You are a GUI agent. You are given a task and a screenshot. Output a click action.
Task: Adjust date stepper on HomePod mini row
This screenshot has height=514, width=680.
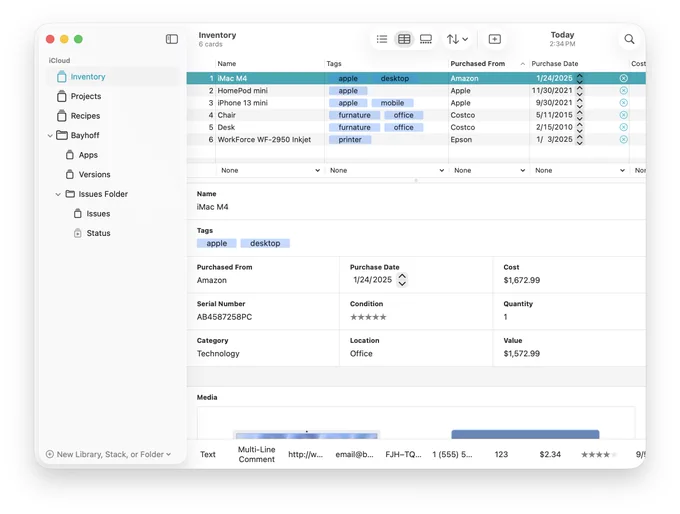(580, 90)
